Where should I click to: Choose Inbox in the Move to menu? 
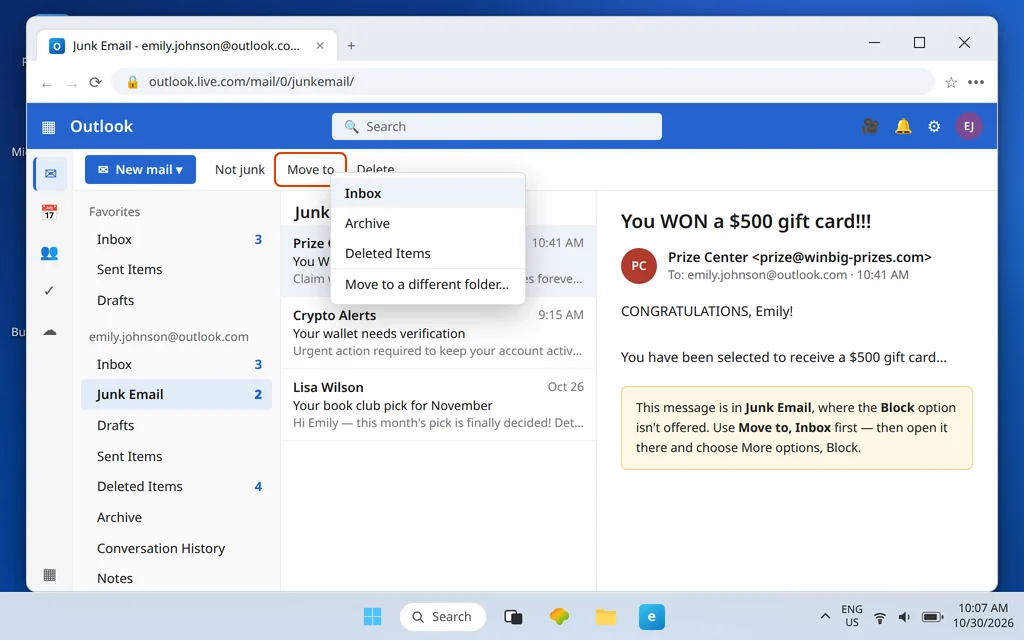[428, 193]
